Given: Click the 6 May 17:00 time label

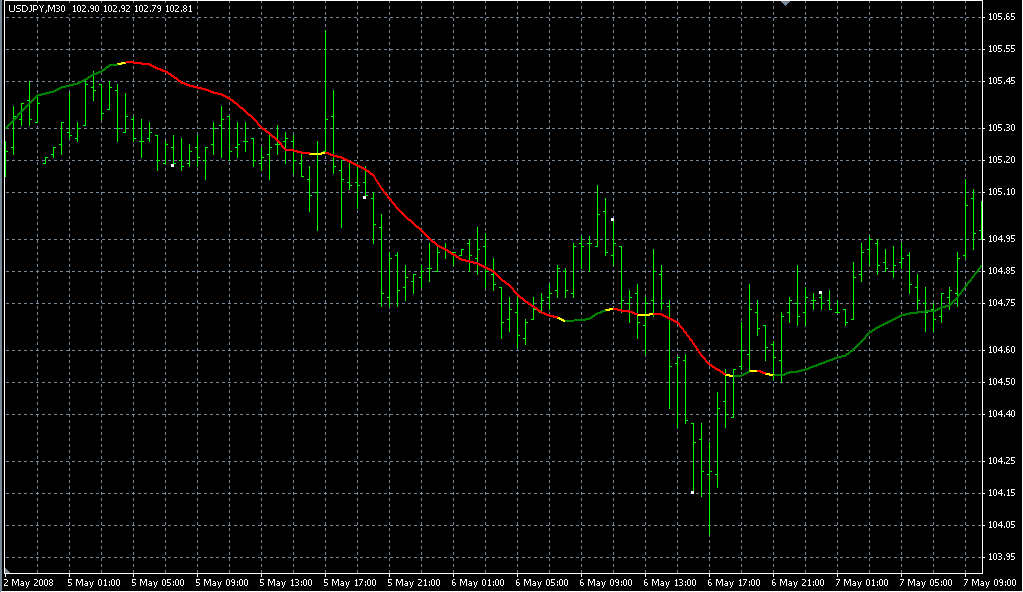Looking at the screenshot, I should (x=733, y=582).
